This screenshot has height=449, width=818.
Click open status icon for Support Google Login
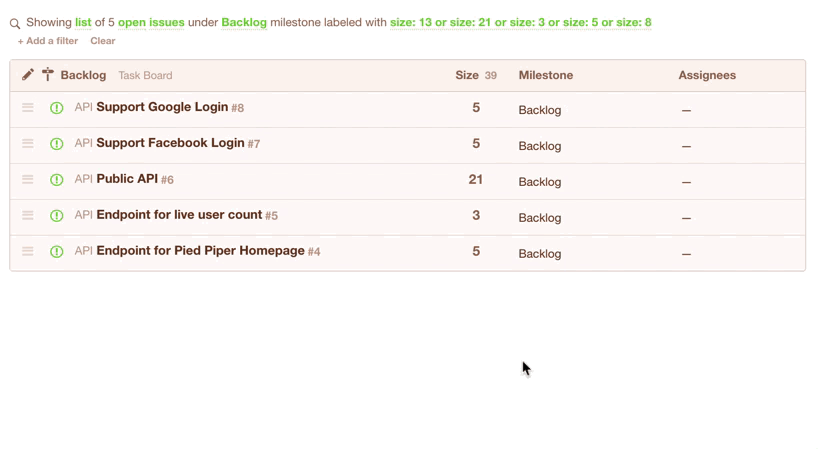[56, 108]
